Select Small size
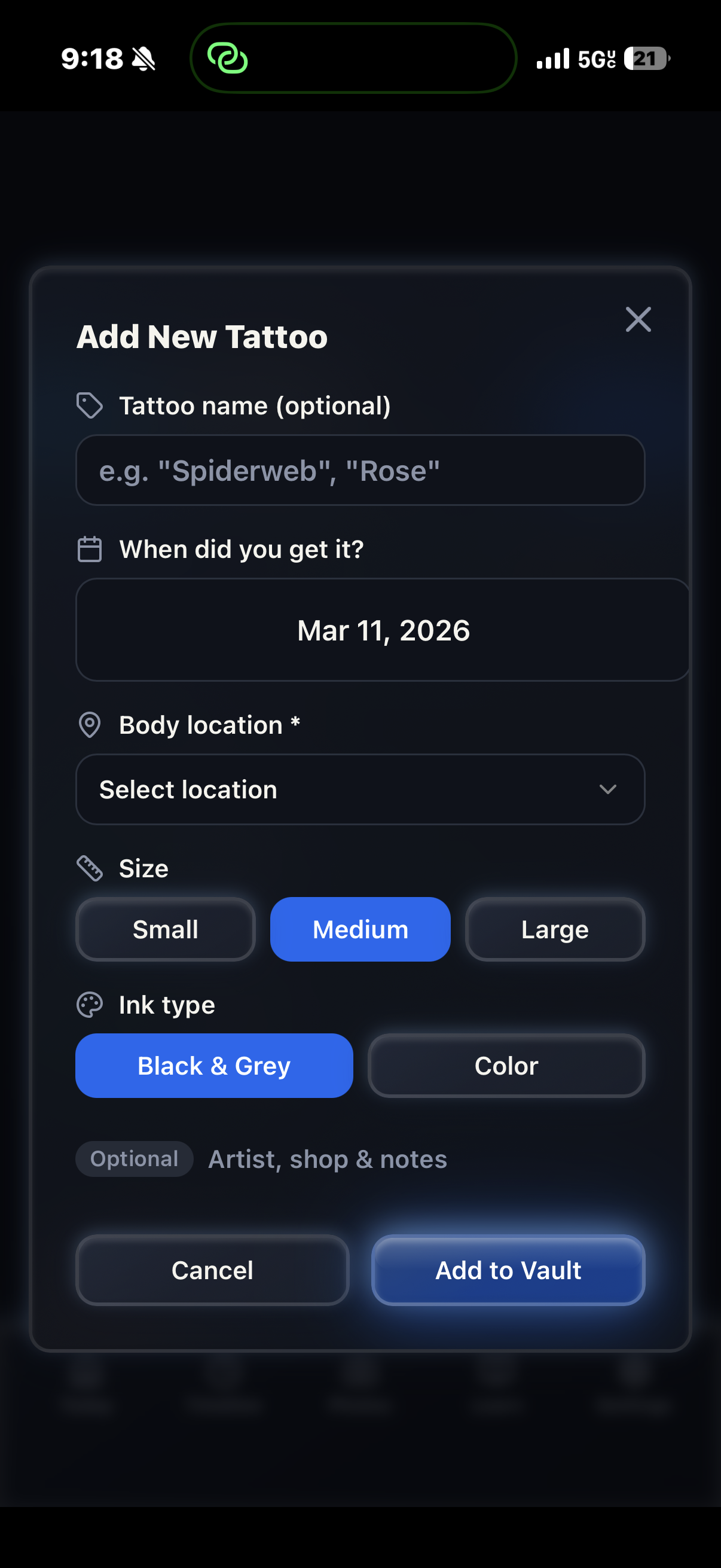The width and height of the screenshot is (721, 1568). point(165,929)
